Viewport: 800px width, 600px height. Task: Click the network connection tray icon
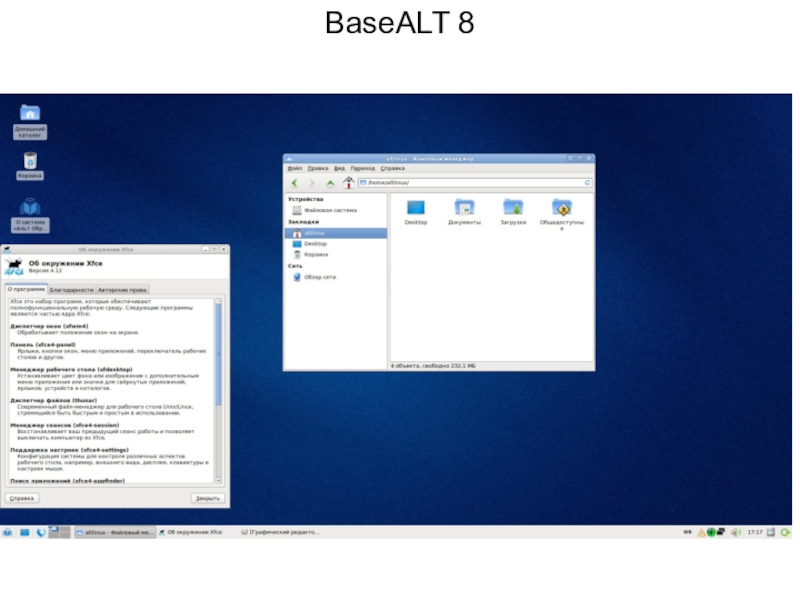point(720,532)
